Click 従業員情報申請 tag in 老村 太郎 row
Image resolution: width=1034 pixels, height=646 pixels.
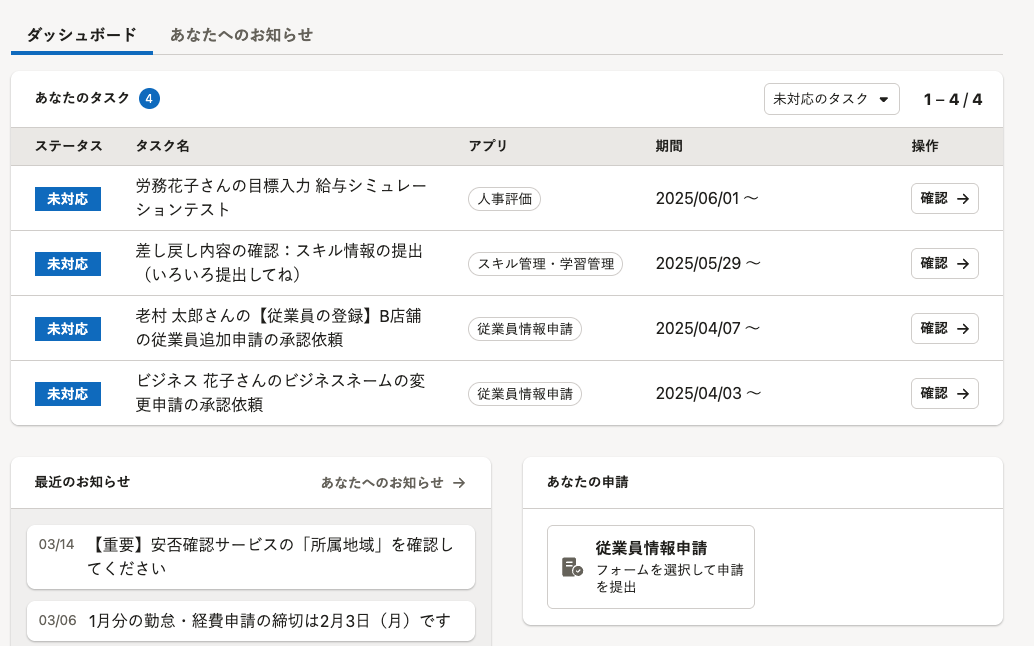(x=525, y=329)
